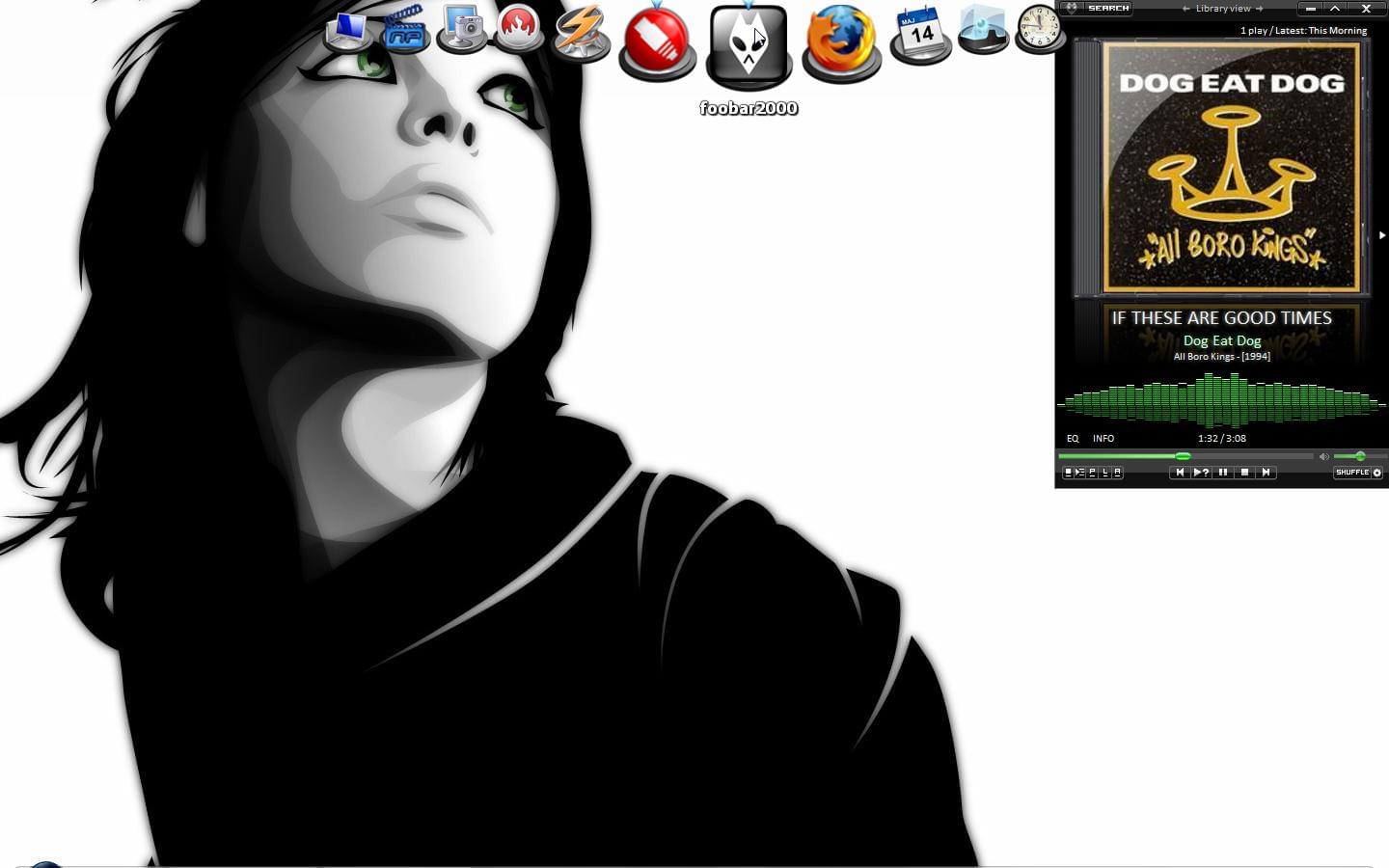The height and width of the screenshot is (868, 1389).
Task: Switch view with arrow right of Library view
Action: point(1259,9)
